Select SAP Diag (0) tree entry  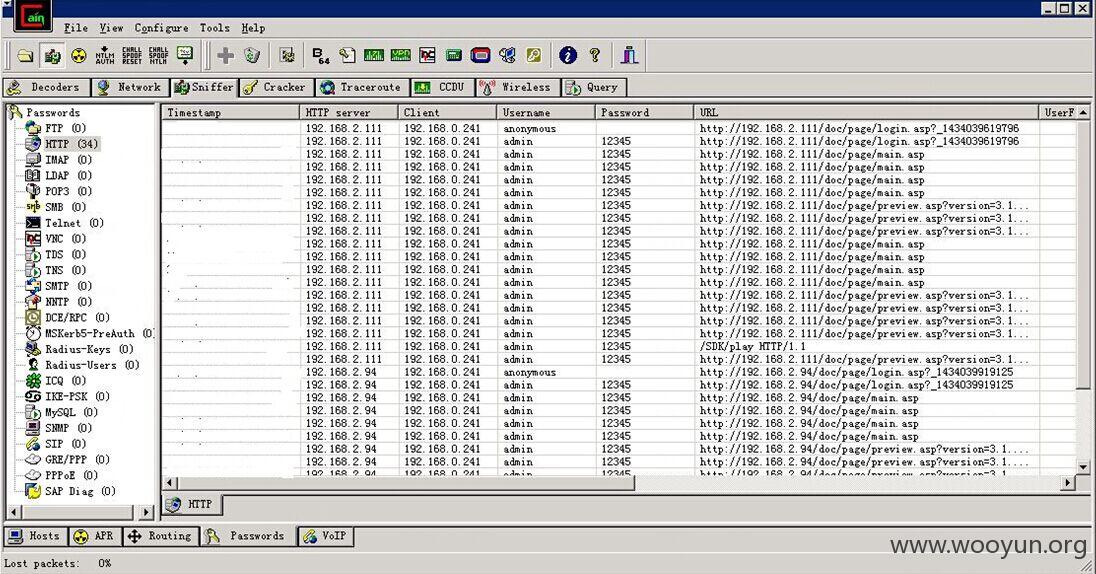(80, 492)
